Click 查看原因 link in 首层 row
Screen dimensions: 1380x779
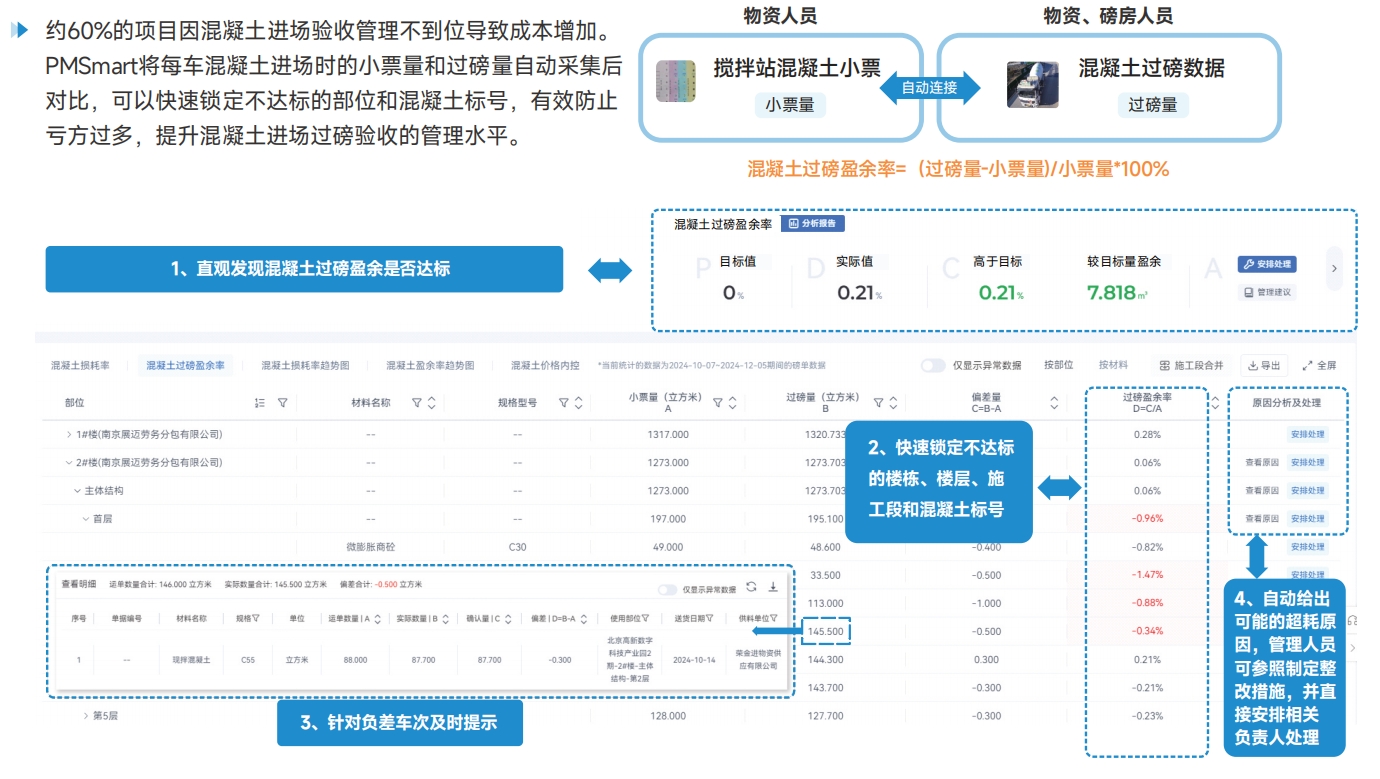click(x=1261, y=519)
